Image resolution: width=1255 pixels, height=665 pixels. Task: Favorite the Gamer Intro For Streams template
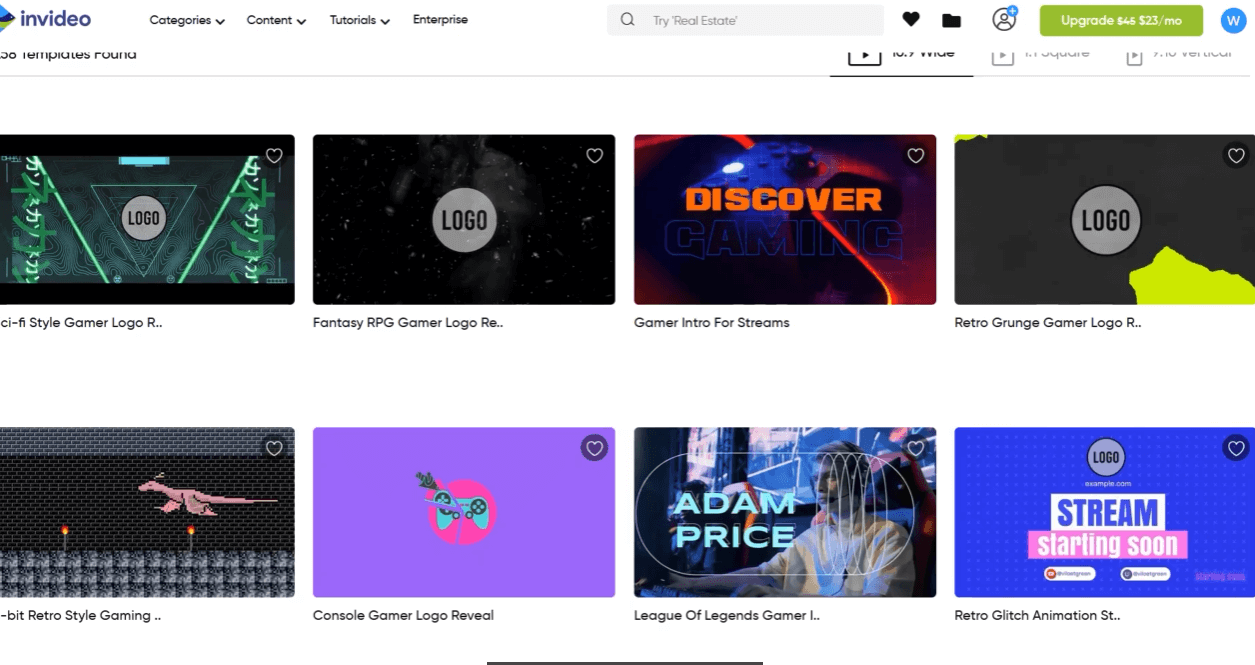[916, 156]
